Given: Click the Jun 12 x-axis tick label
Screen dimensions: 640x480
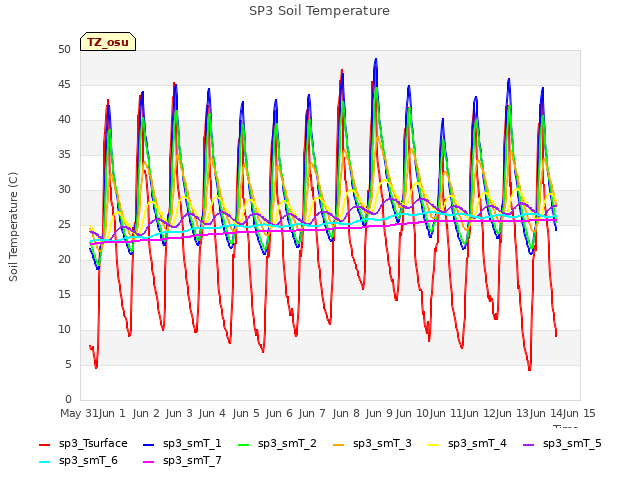Looking at the screenshot, I should pyautogui.click(x=479, y=413).
